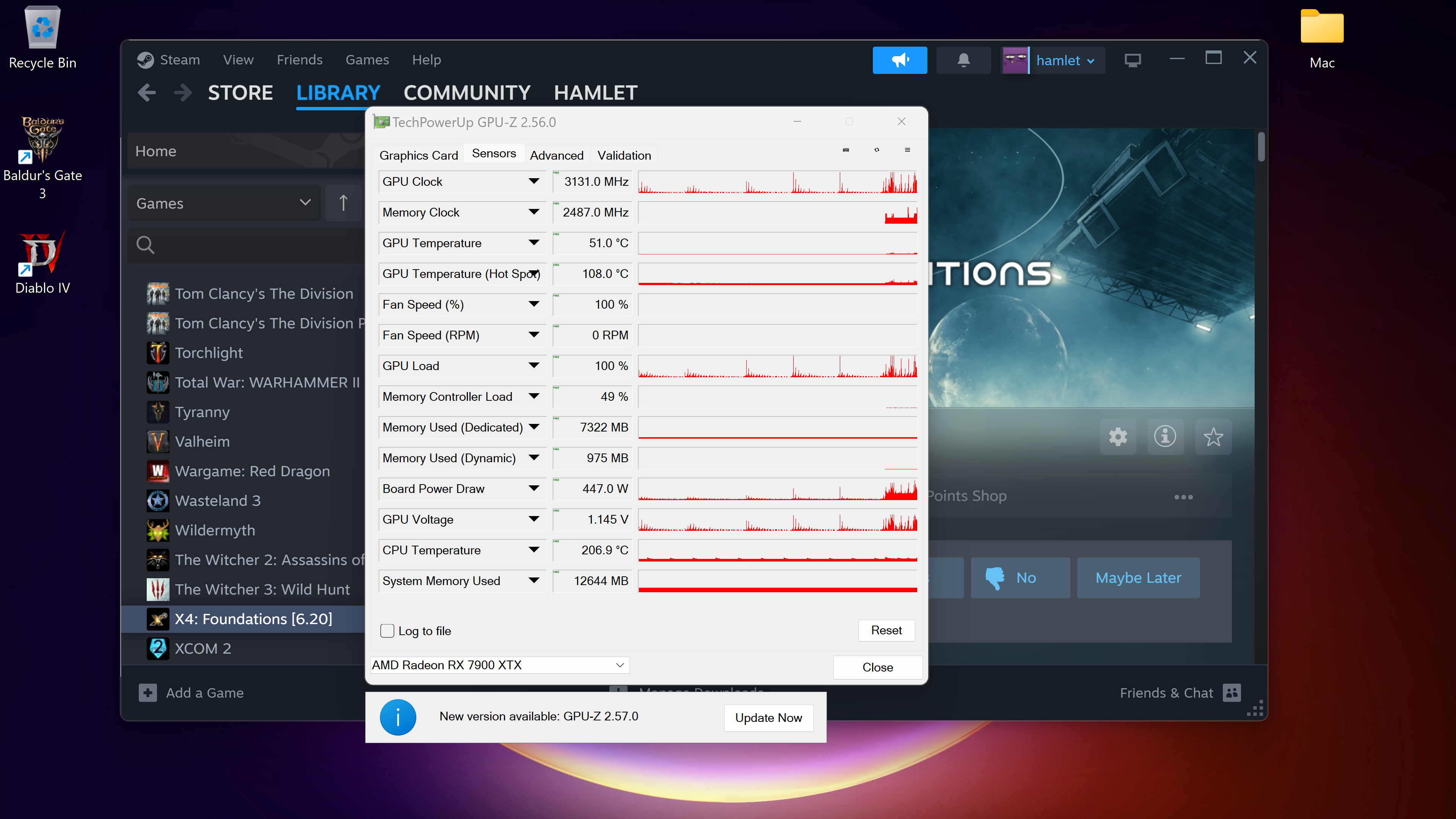Open GPU-Z hamburger menu icon
Image resolution: width=1456 pixels, height=819 pixels.
(907, 150)
